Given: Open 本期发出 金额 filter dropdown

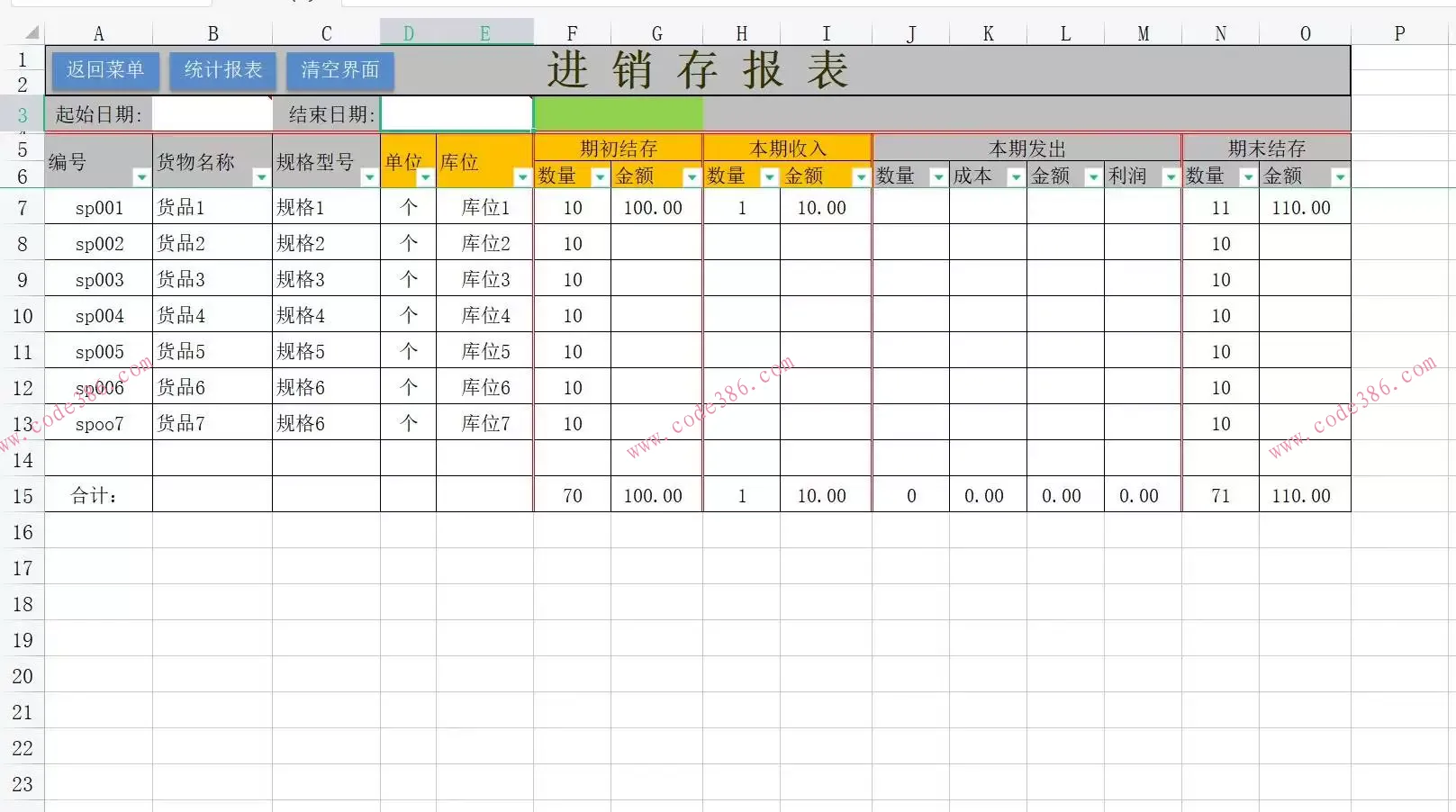Looking at the screenshot, I should point(1093,177).
